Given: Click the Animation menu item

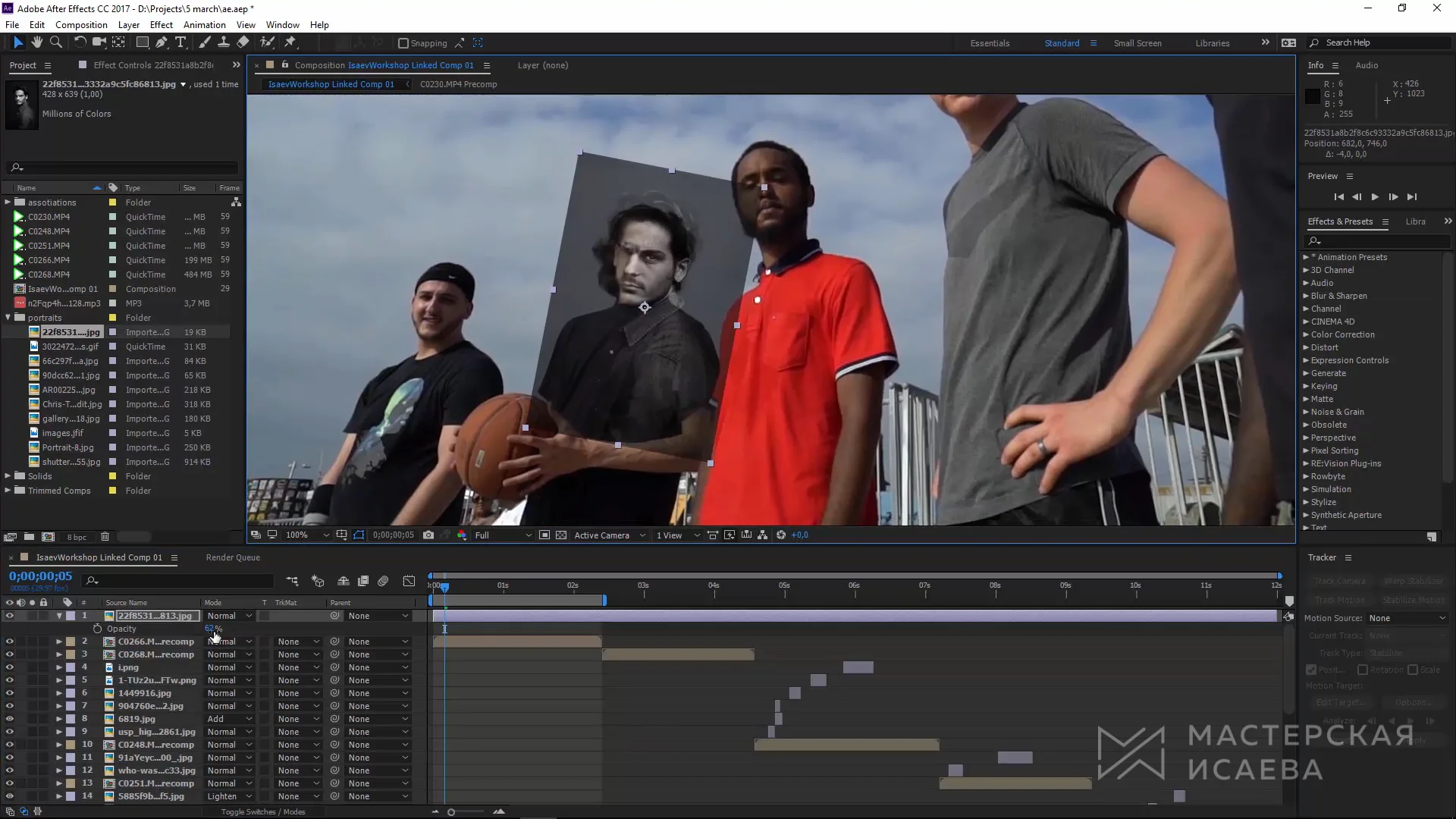Looking at the screenshot, I should pos(204,24).
